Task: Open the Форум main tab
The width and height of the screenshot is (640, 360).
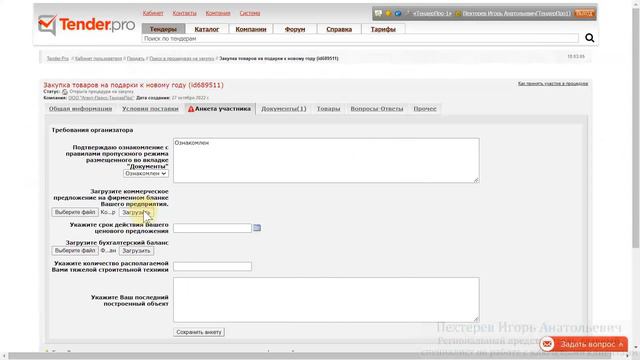Action: pos(295,29)
